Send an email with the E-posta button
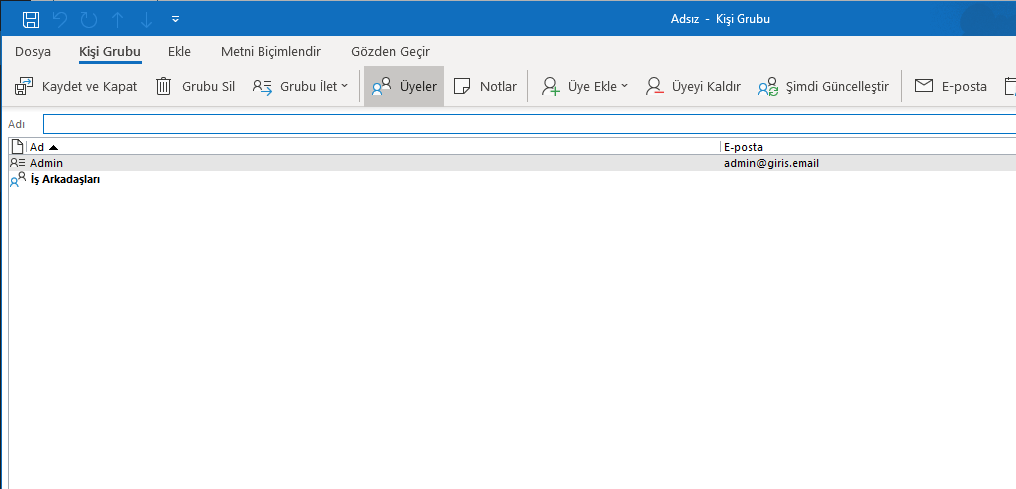 click(951, 87)
